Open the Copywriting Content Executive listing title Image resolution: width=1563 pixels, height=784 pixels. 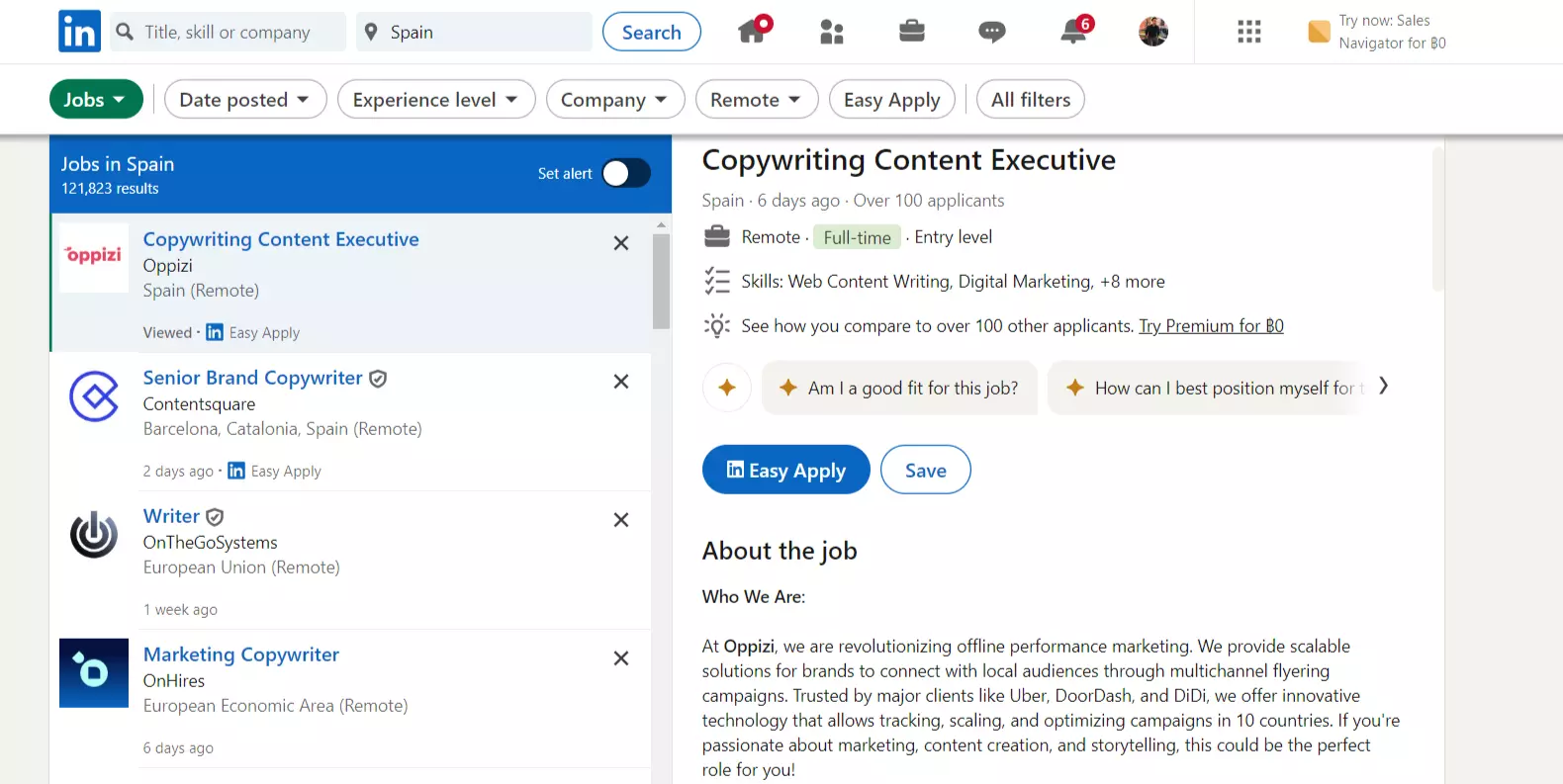coord(281,239)
